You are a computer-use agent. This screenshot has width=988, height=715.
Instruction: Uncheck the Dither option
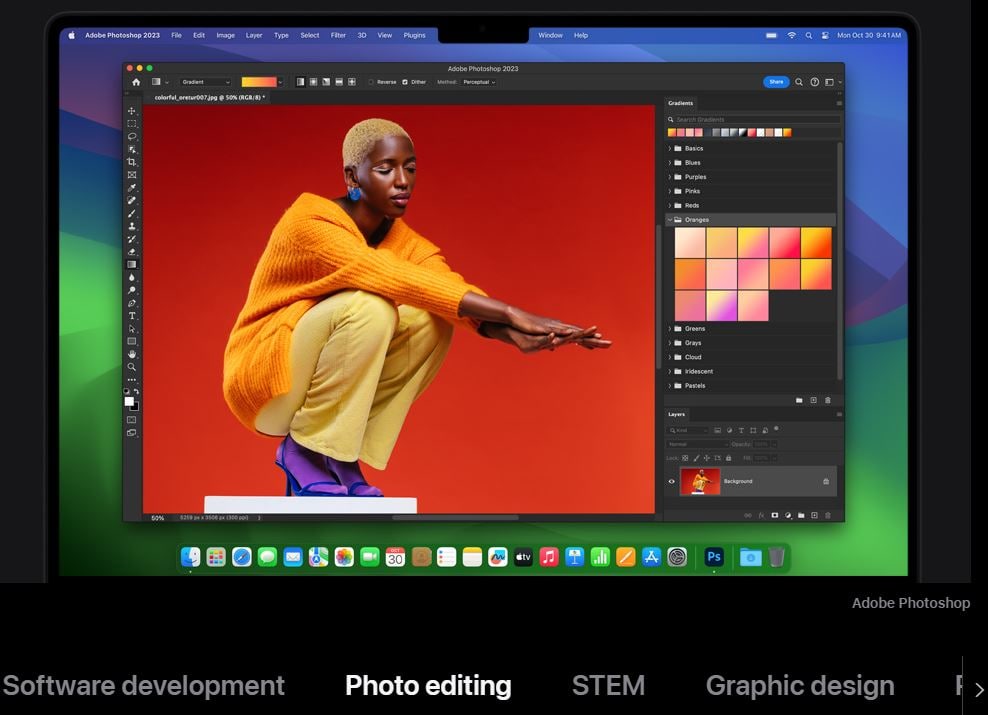click(x=405, y=82)
